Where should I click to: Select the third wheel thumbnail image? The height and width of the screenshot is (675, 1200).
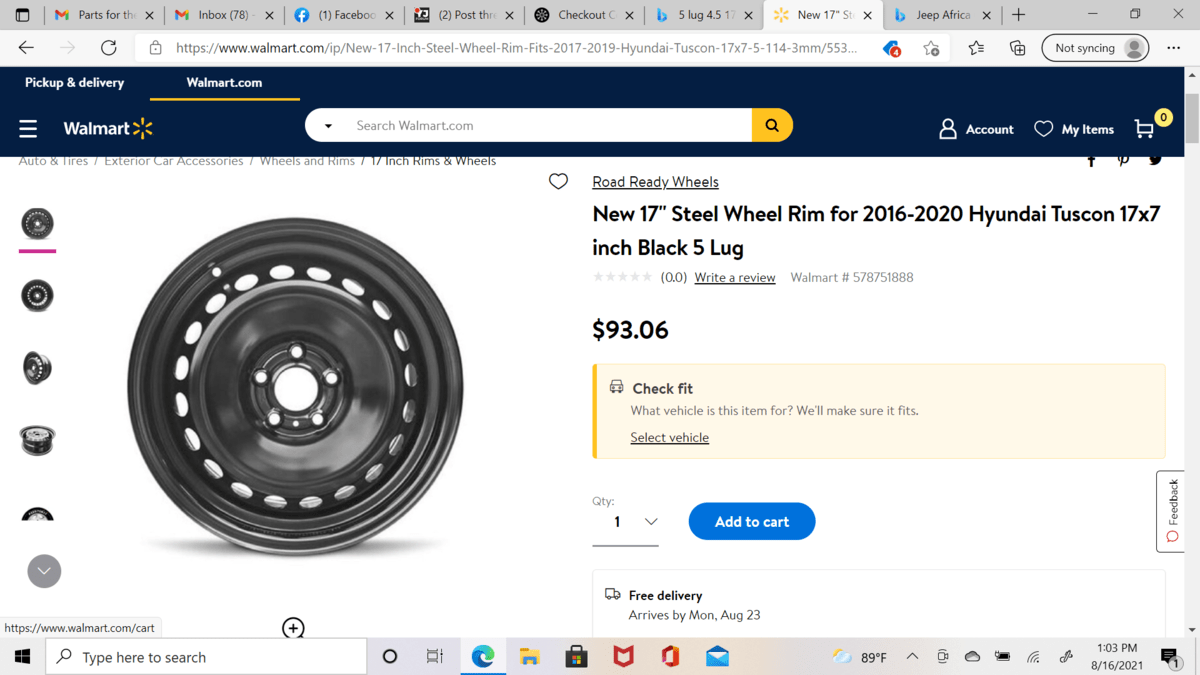point(37,368)
